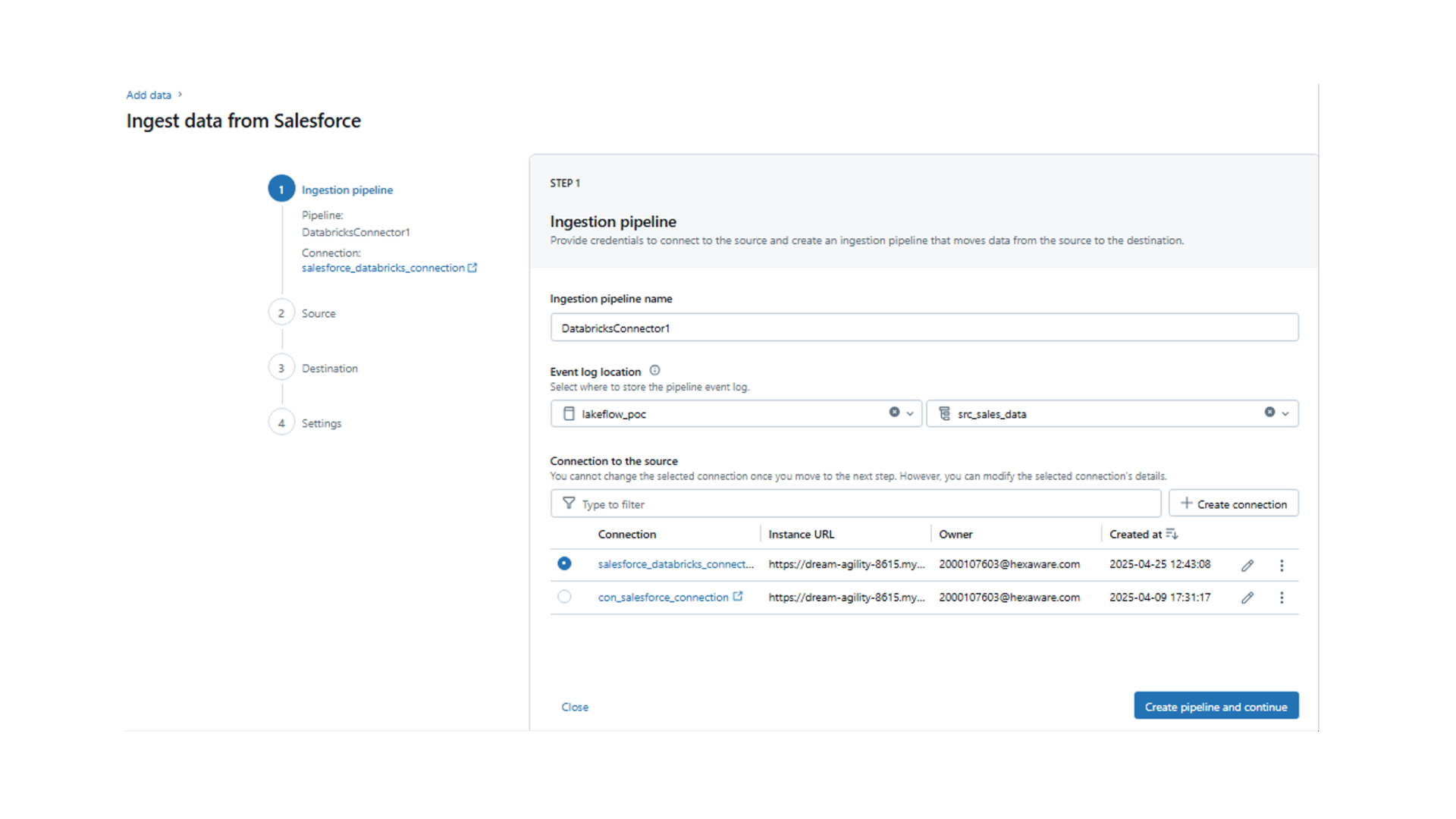
Task: Click the filter funnel icon
Action: coord(569,504)
